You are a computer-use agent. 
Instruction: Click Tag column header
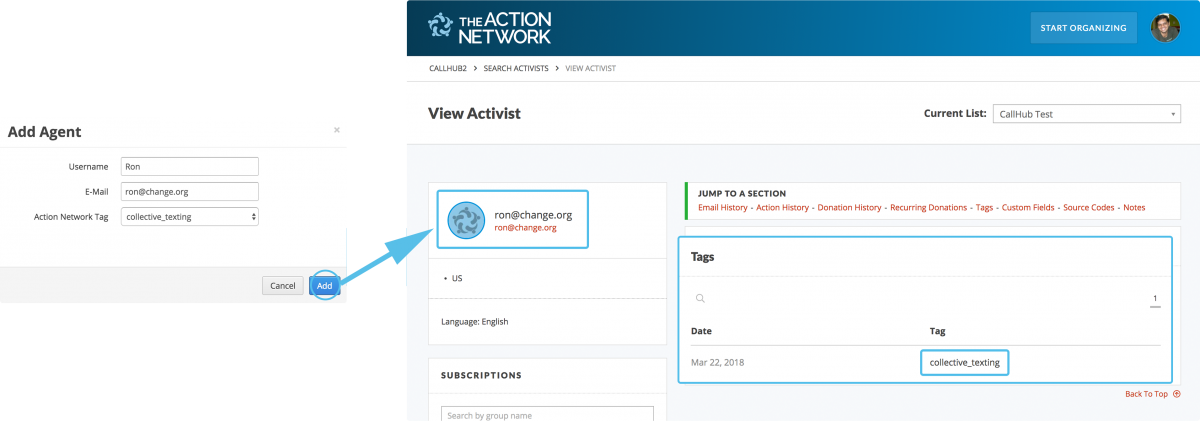point(937,331)
